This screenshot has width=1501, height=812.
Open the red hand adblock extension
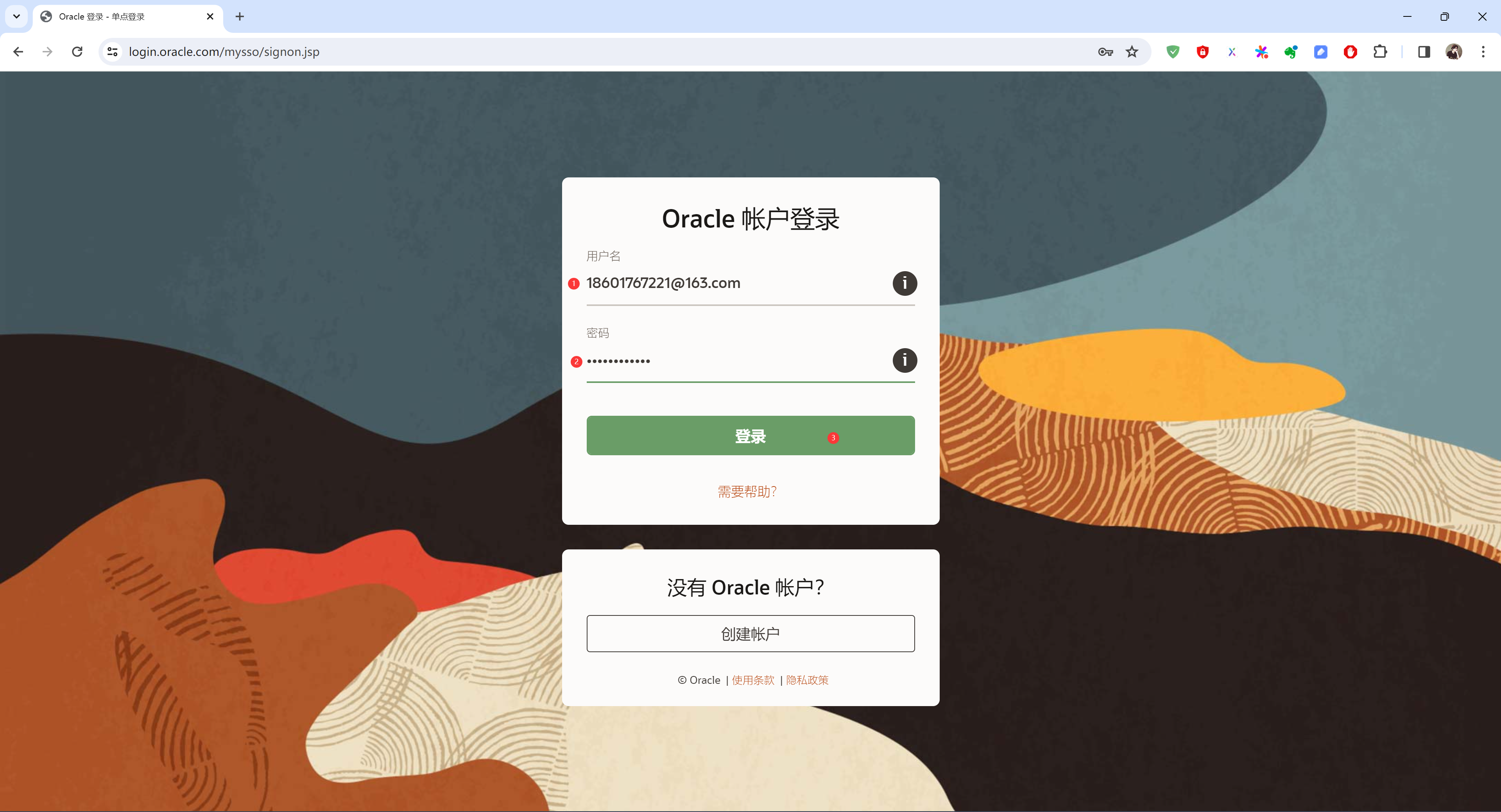(1350, 52)
